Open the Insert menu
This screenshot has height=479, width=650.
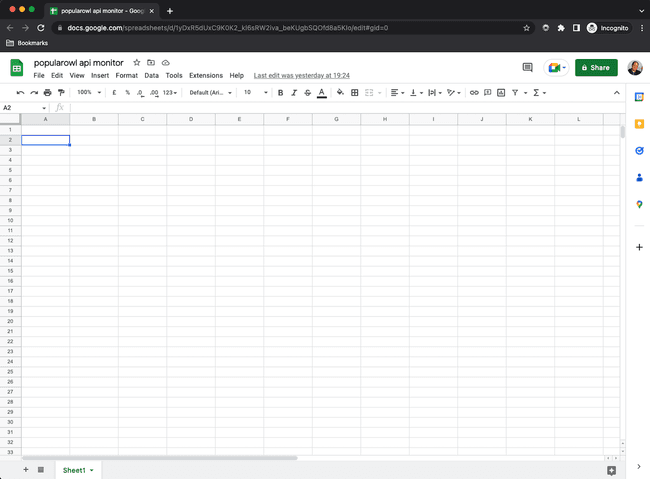(100, 75)
